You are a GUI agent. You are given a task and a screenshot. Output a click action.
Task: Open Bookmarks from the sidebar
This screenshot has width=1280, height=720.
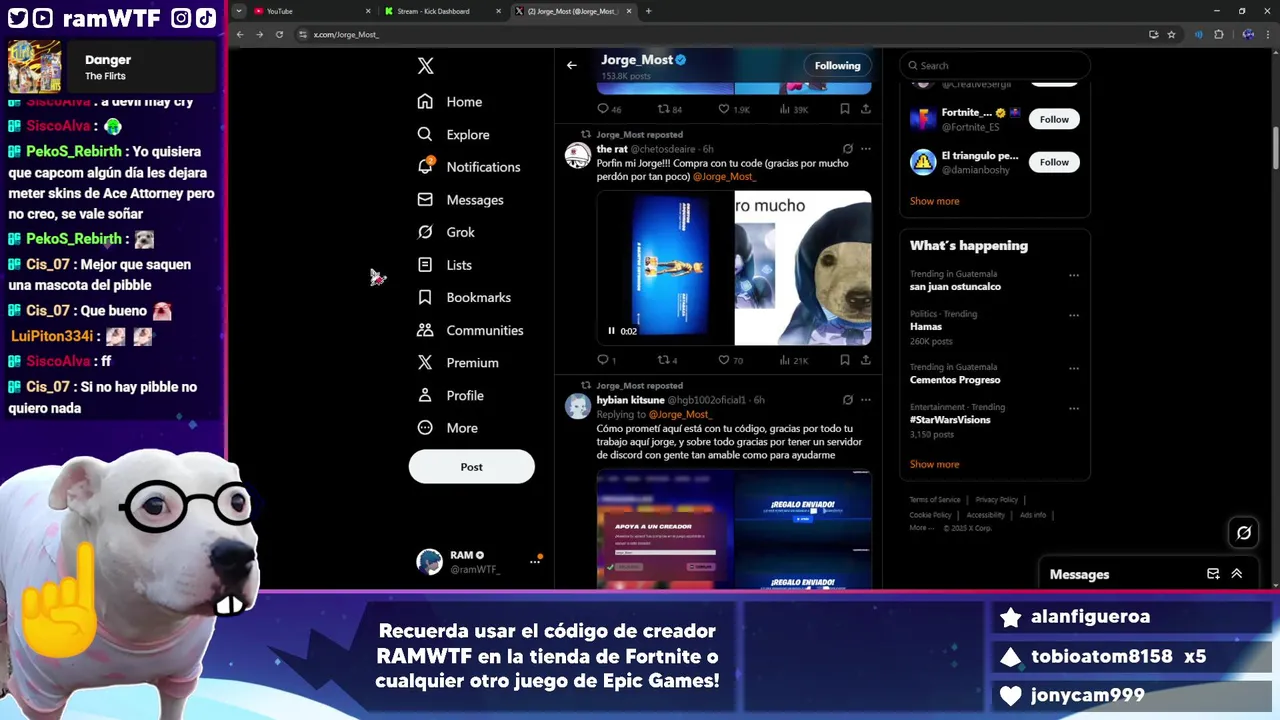(x=464, y=297)
